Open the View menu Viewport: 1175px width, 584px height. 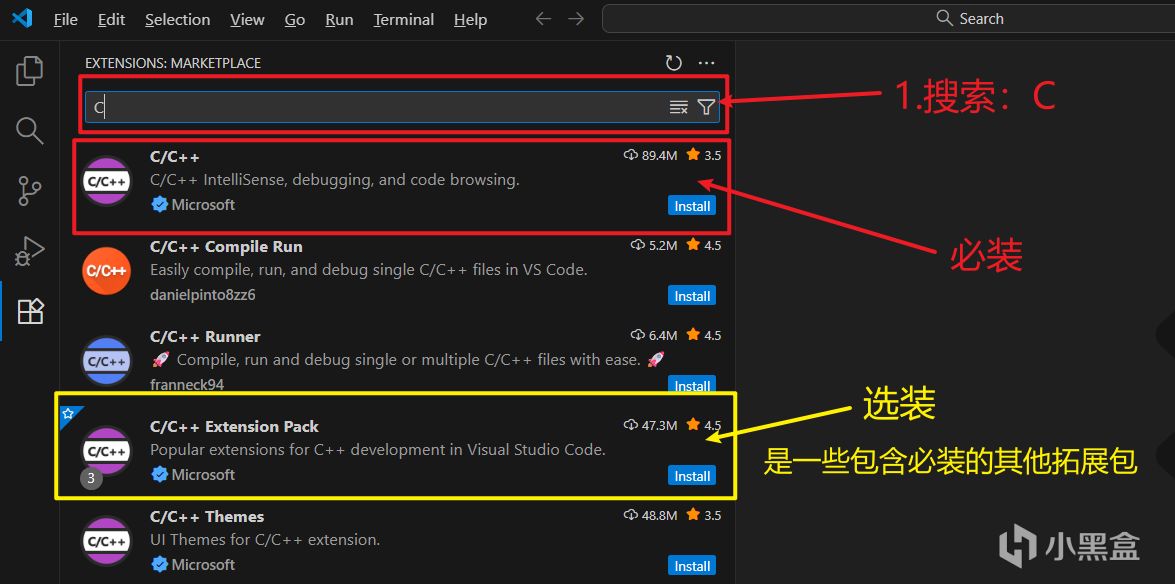coord(247,19)
